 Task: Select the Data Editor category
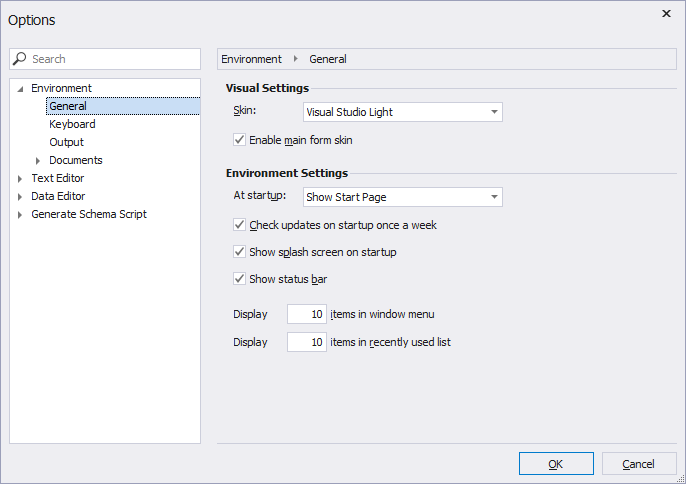(58, 197)
